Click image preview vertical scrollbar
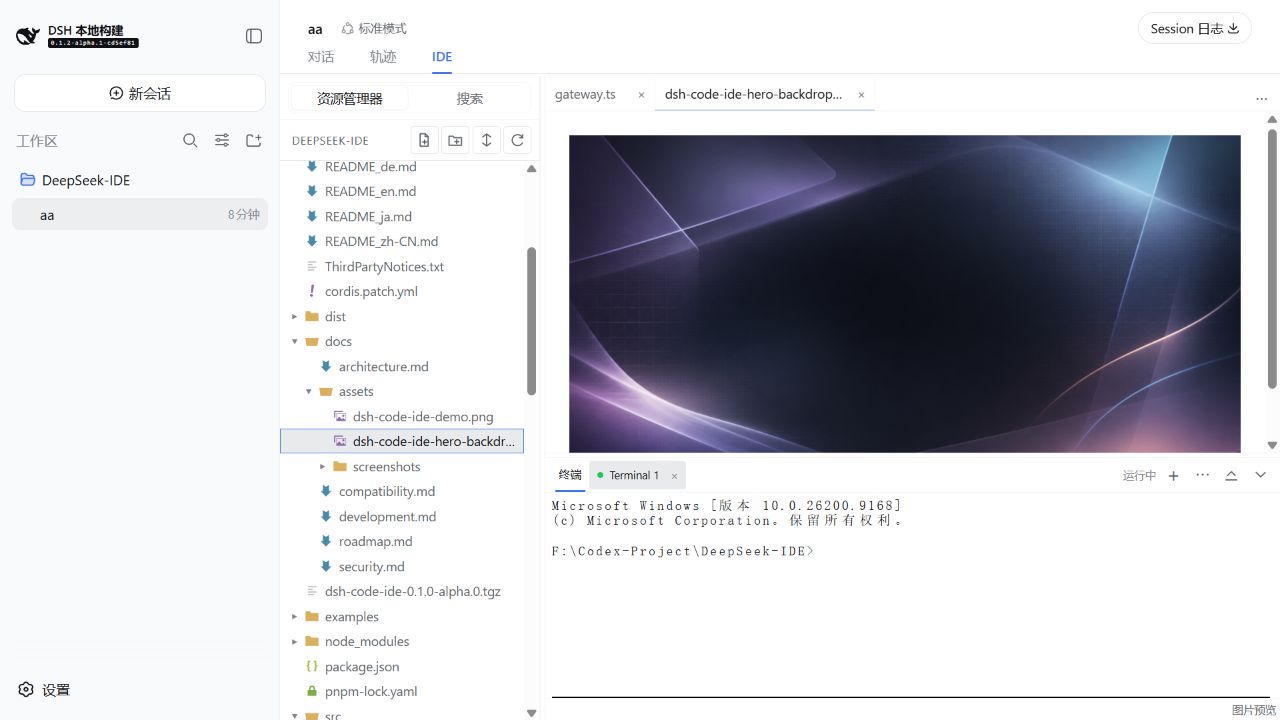Screen dimensions: 1280x720 pos(1272,258)
